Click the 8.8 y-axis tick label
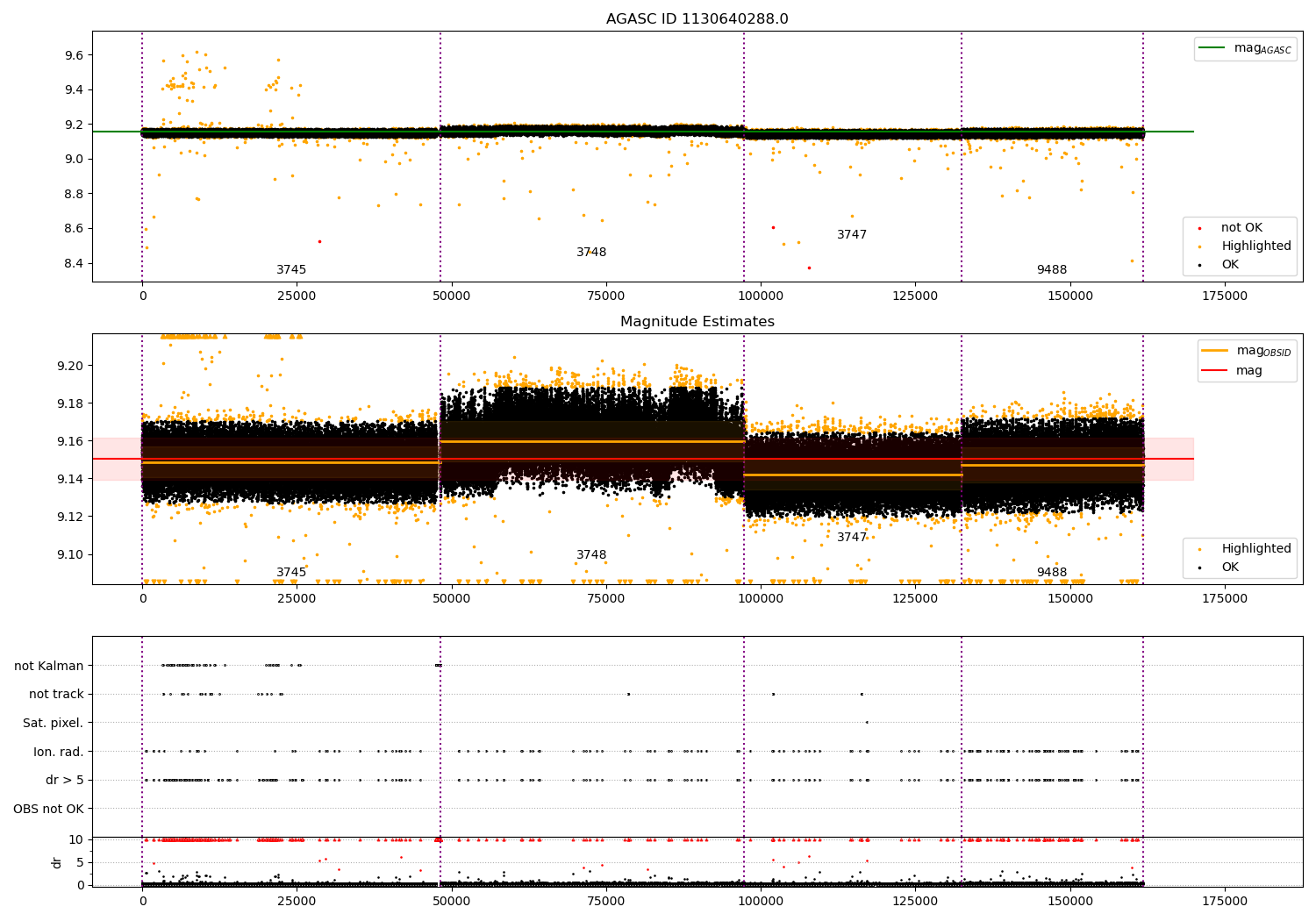 pos(75,194)
